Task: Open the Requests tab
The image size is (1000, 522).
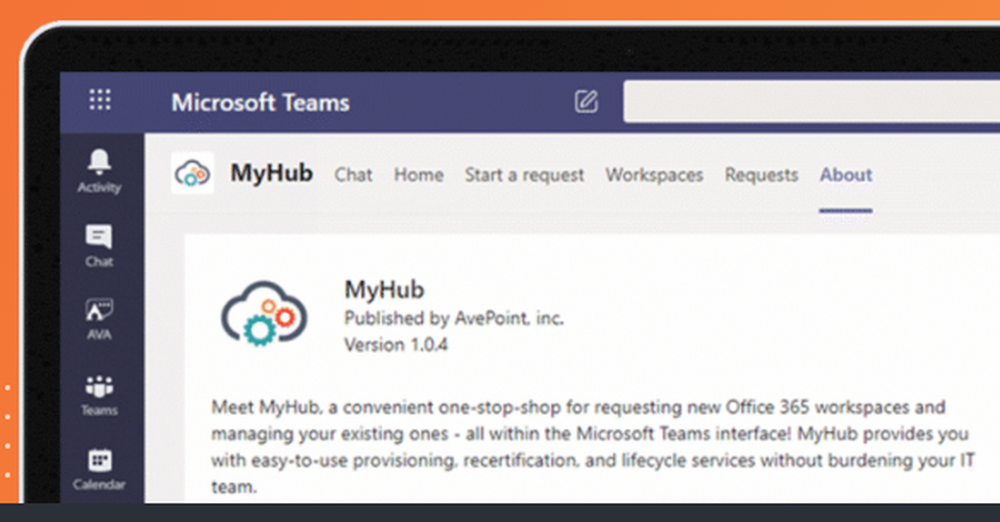Action: tap(761, 175)
